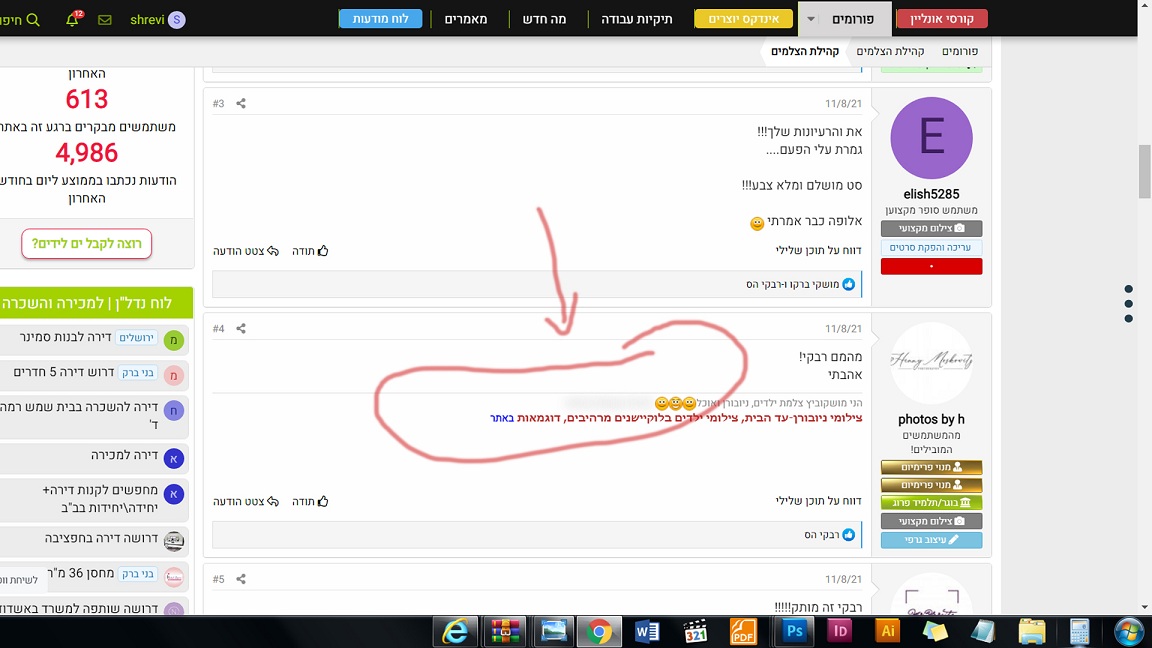
Task: Share post #3 via share icon
Action: click(x=241, y=104)
